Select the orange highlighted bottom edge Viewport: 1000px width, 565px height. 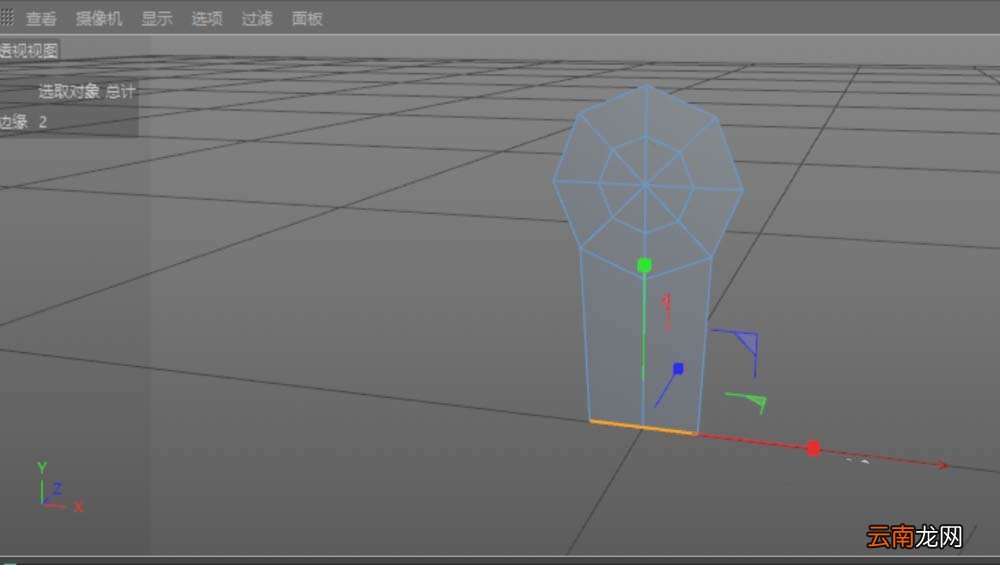pyautogui.click(x=643, y=427)
